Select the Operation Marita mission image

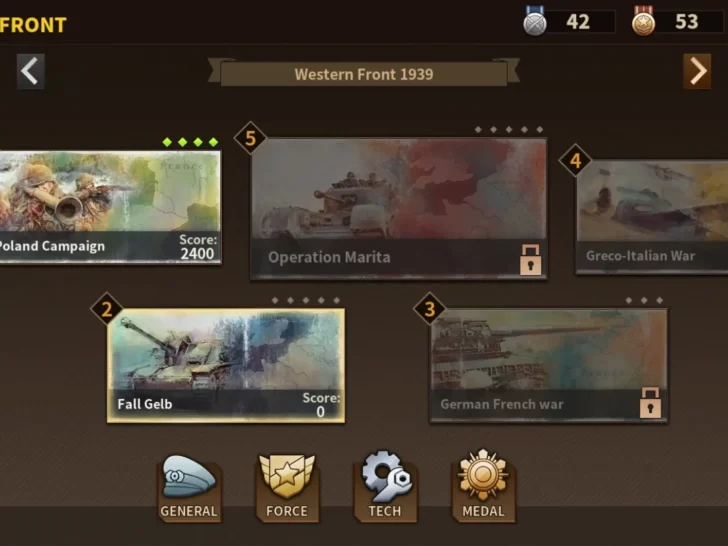398,188
